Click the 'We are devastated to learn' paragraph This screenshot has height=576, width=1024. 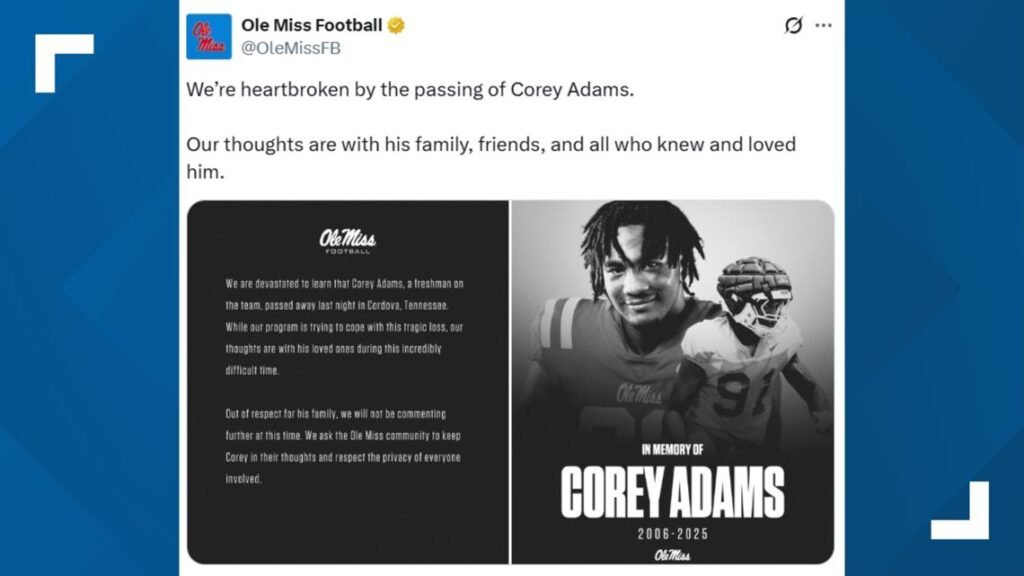[x=344, y=327]
